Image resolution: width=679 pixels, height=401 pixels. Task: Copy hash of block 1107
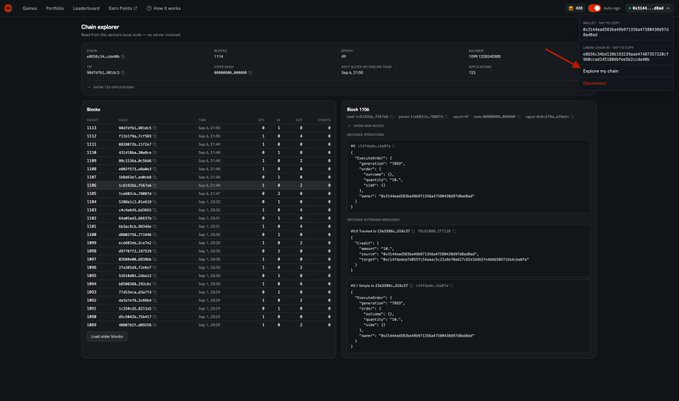[155, 178]
